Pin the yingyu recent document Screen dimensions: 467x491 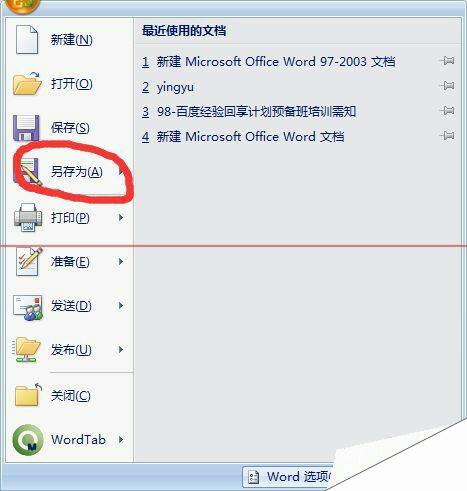(447, 86)
